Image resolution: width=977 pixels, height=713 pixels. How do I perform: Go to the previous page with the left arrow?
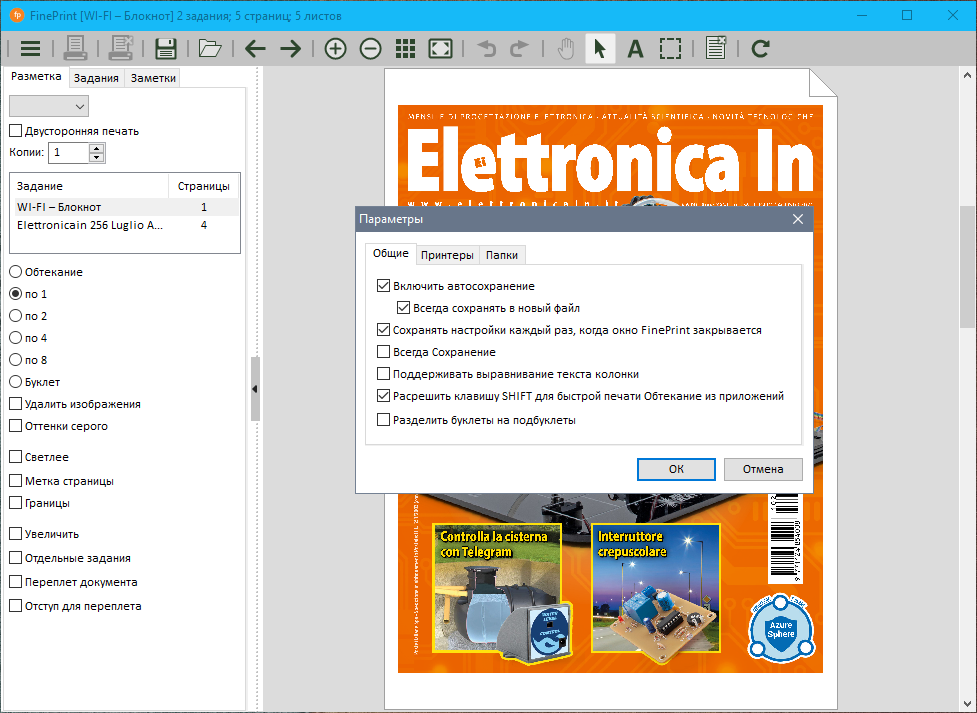pyautogui.click(x=255, y=48)
